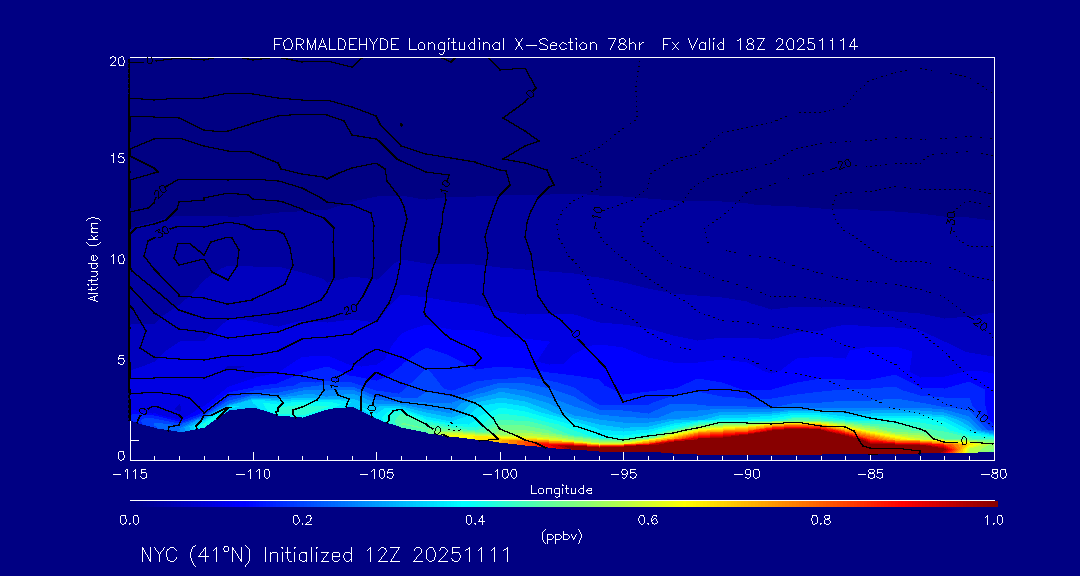Select the longitude tick label -100
Viewport: 1080px width, 576px height.
[x=500, y=475]
